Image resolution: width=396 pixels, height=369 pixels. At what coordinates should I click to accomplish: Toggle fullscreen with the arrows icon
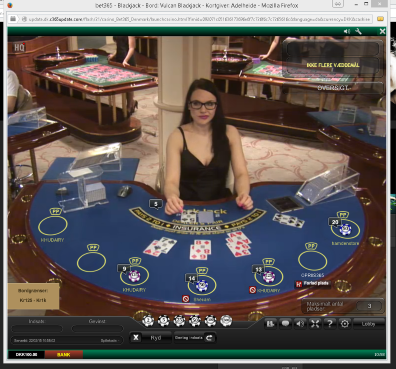[x=315, y=323]
